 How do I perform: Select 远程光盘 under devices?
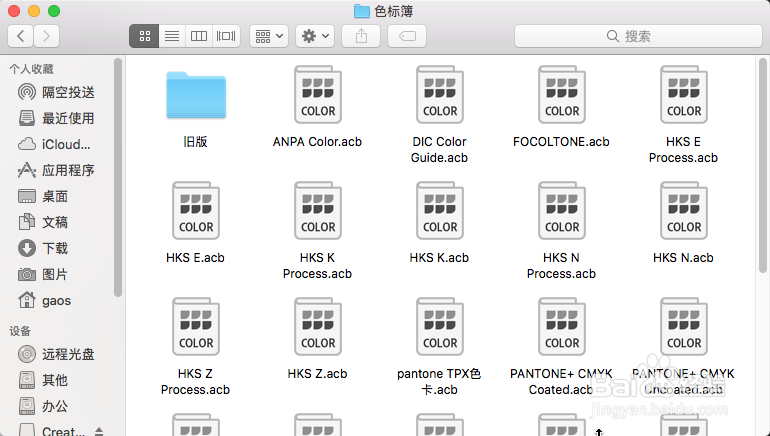[x=56, y=354]
